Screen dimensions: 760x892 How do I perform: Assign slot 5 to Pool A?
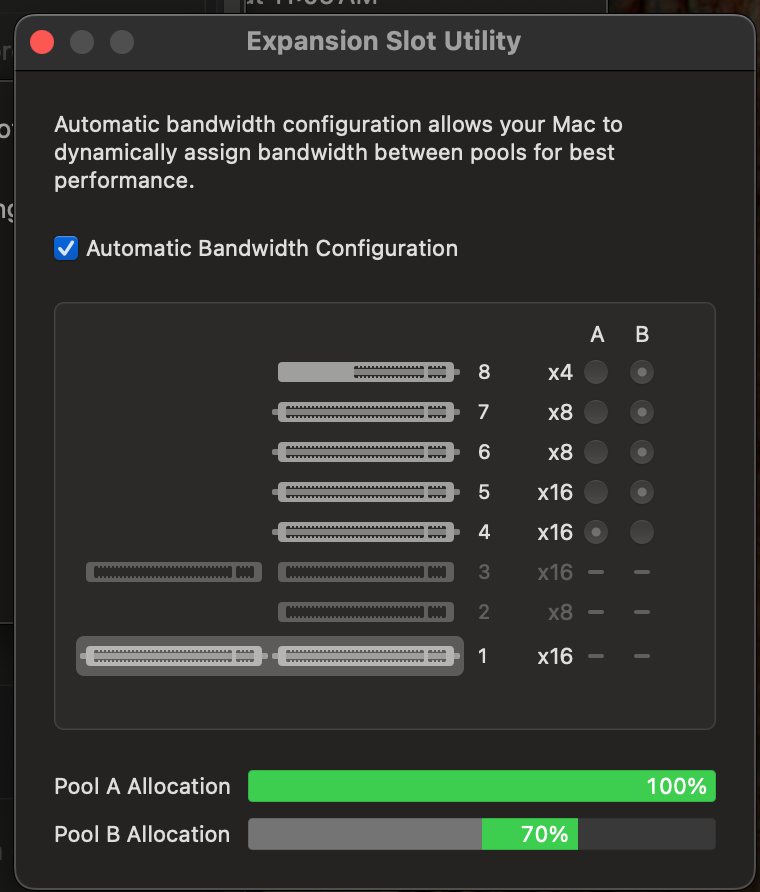coord(596,492)
